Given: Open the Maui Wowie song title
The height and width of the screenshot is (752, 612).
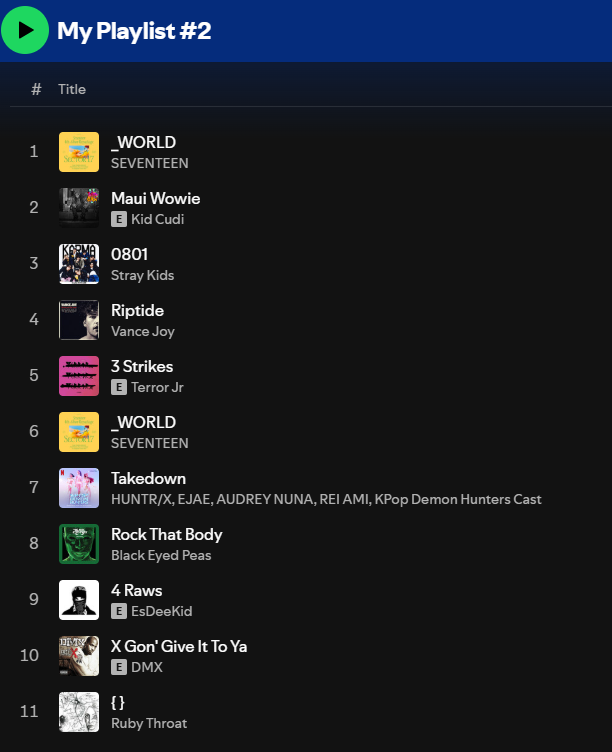Looking at the screenshot, I should coord(155,198).
